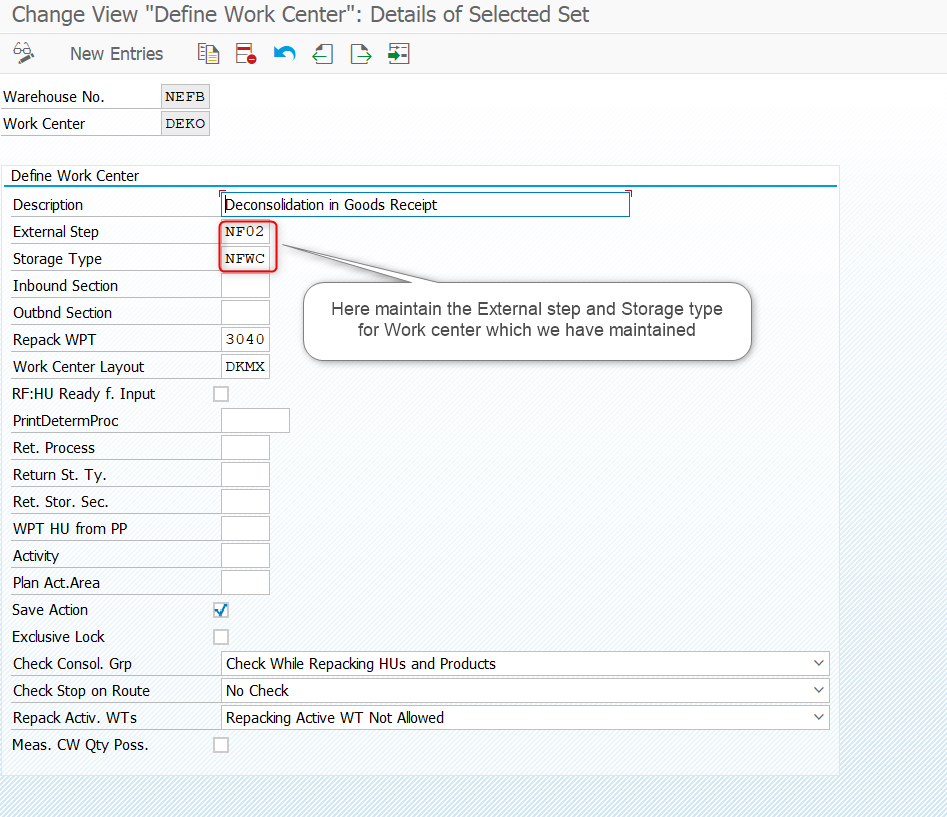Image resolution: width=947 pixels, height=817 pixels.
Task: Go to the previous entry icon
Action: [323, 54]
